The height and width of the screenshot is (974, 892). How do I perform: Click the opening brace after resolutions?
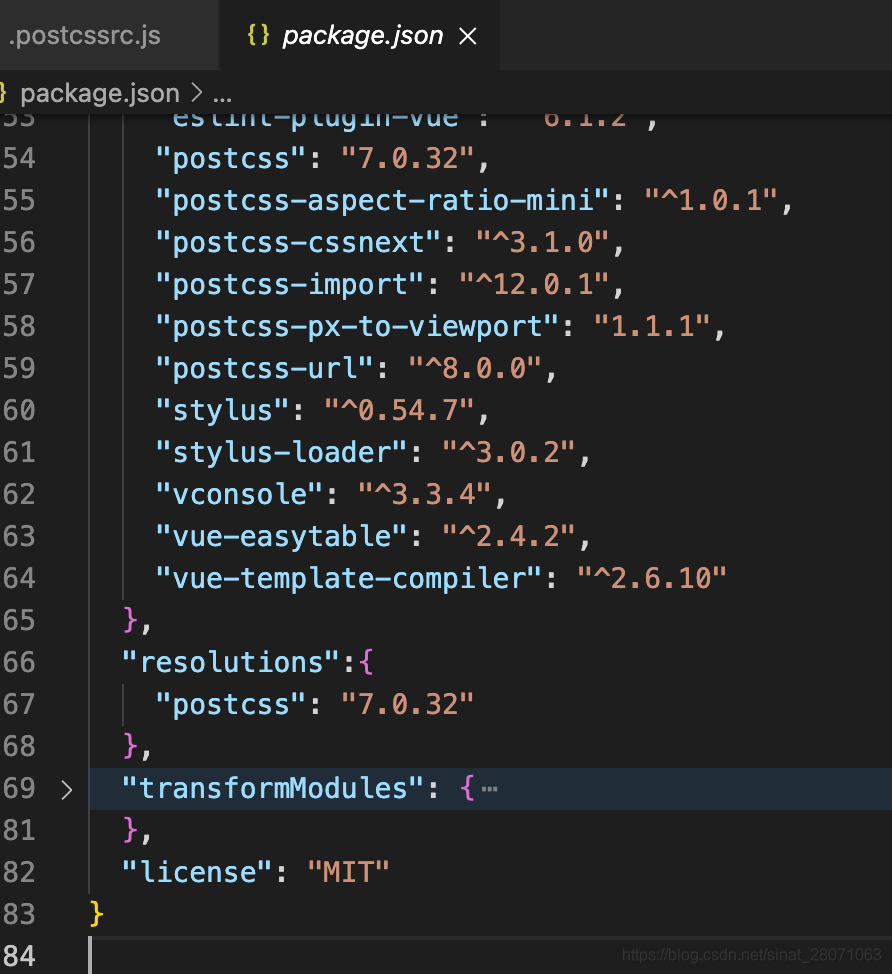[x=366, y=662]
